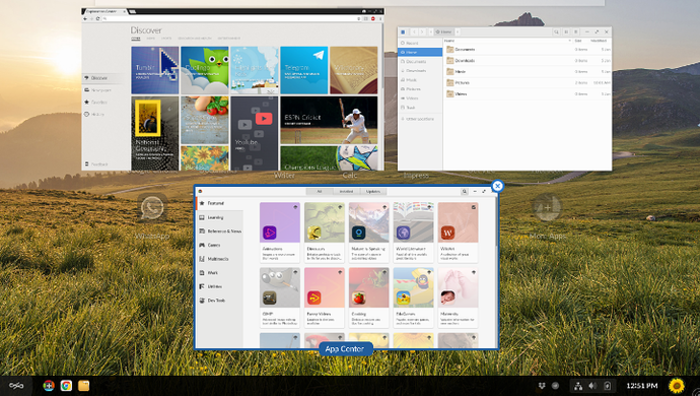
Task: Open Files folder icon in taskbar
Action: click(83, 386)
